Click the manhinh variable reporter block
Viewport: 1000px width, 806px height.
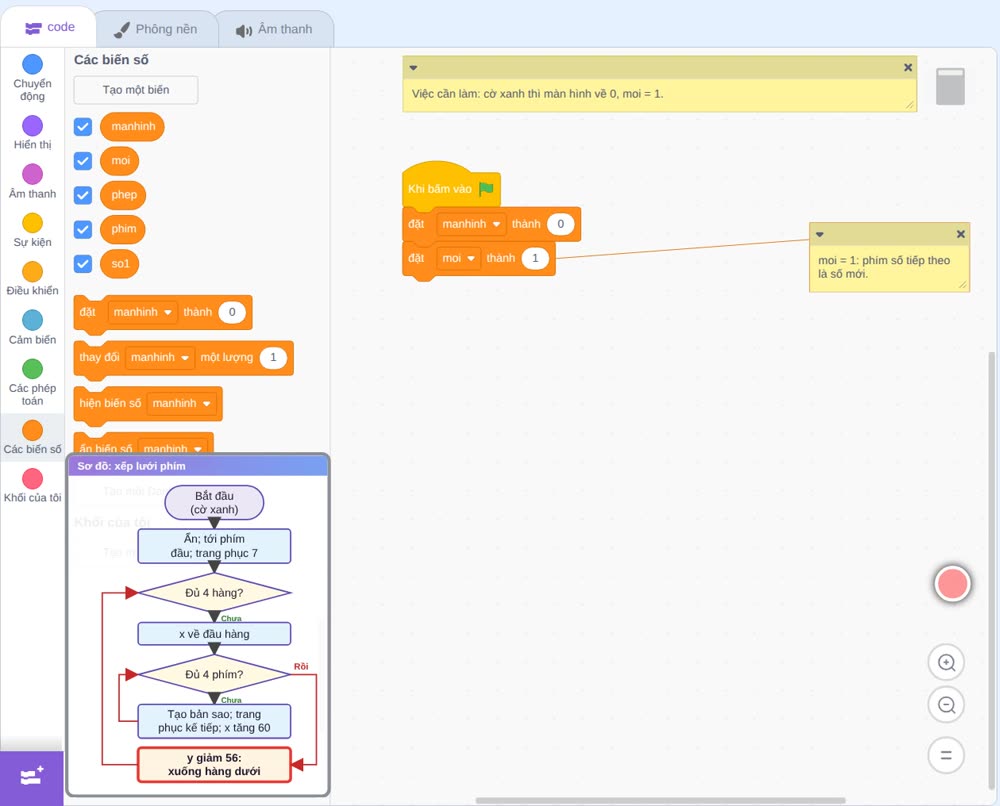pos(133,126)
